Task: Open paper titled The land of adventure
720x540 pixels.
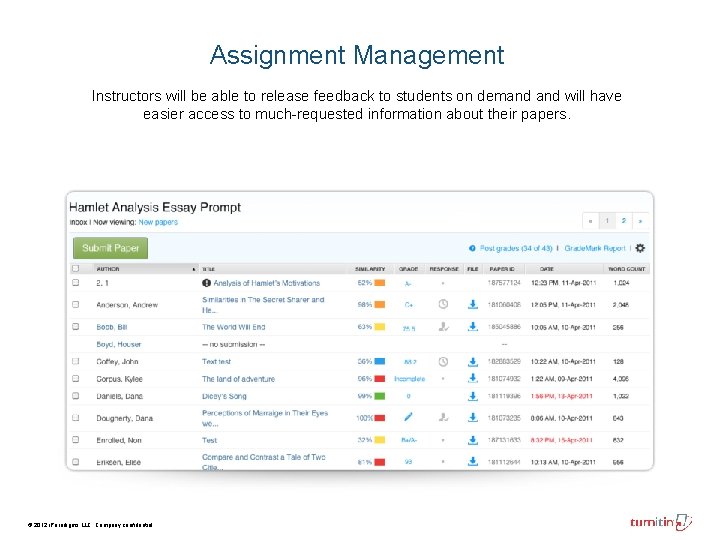Action: click(x=238, y=379)
